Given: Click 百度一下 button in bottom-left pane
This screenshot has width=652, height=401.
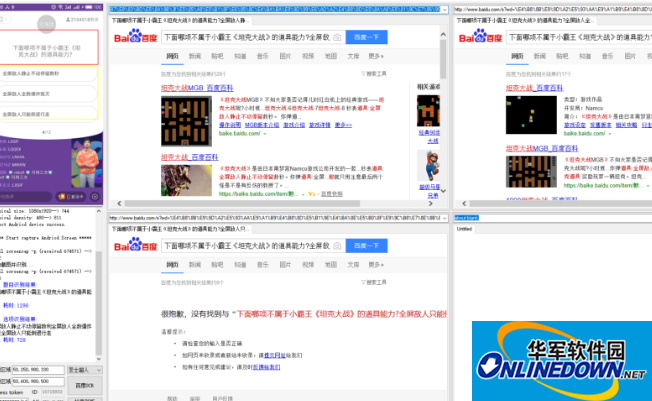Looking at the screenshot, I should point(366,246).
